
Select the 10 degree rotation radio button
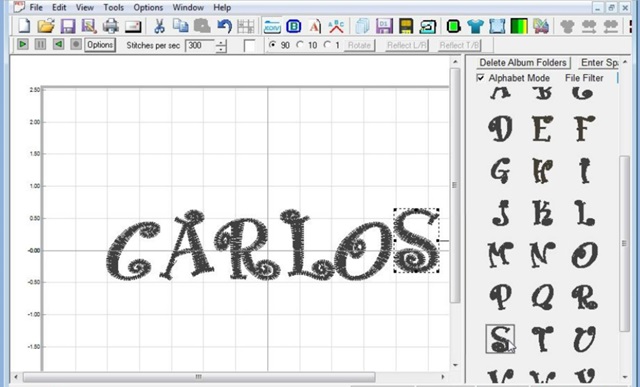(300, 44)
